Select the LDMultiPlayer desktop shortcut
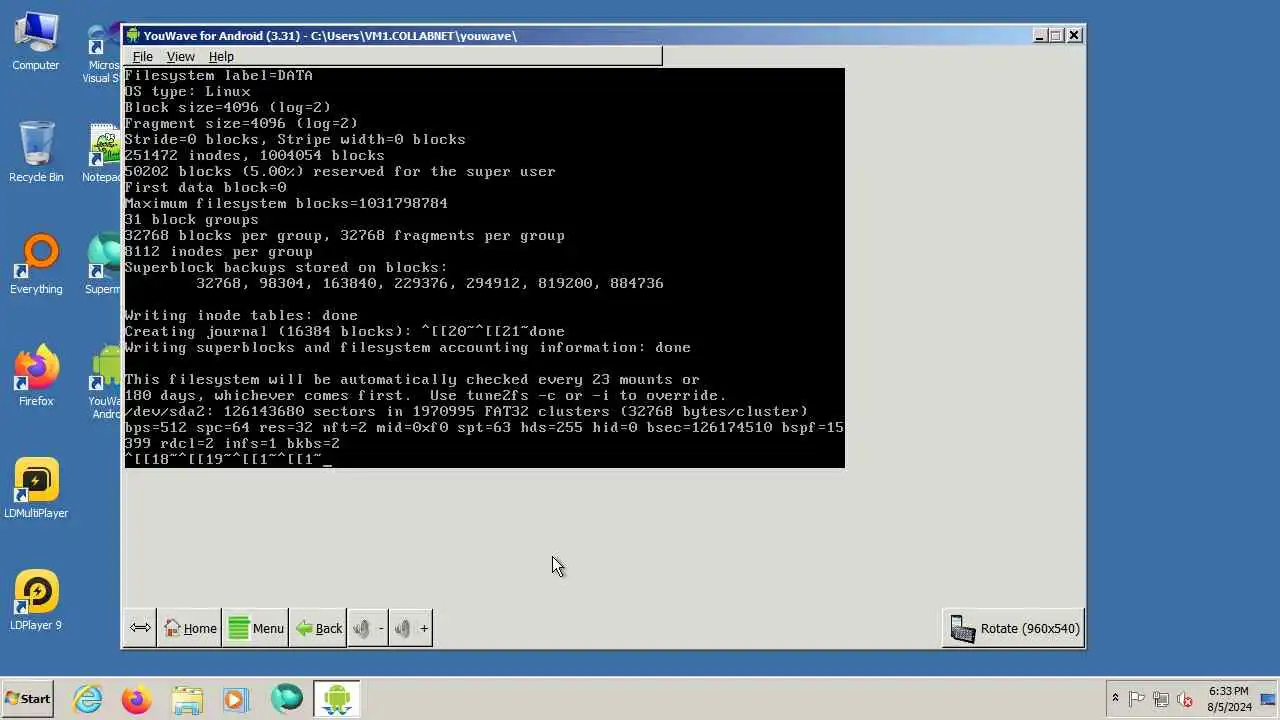This screenshot has width=1280, height=720. [x=36, y=489]
